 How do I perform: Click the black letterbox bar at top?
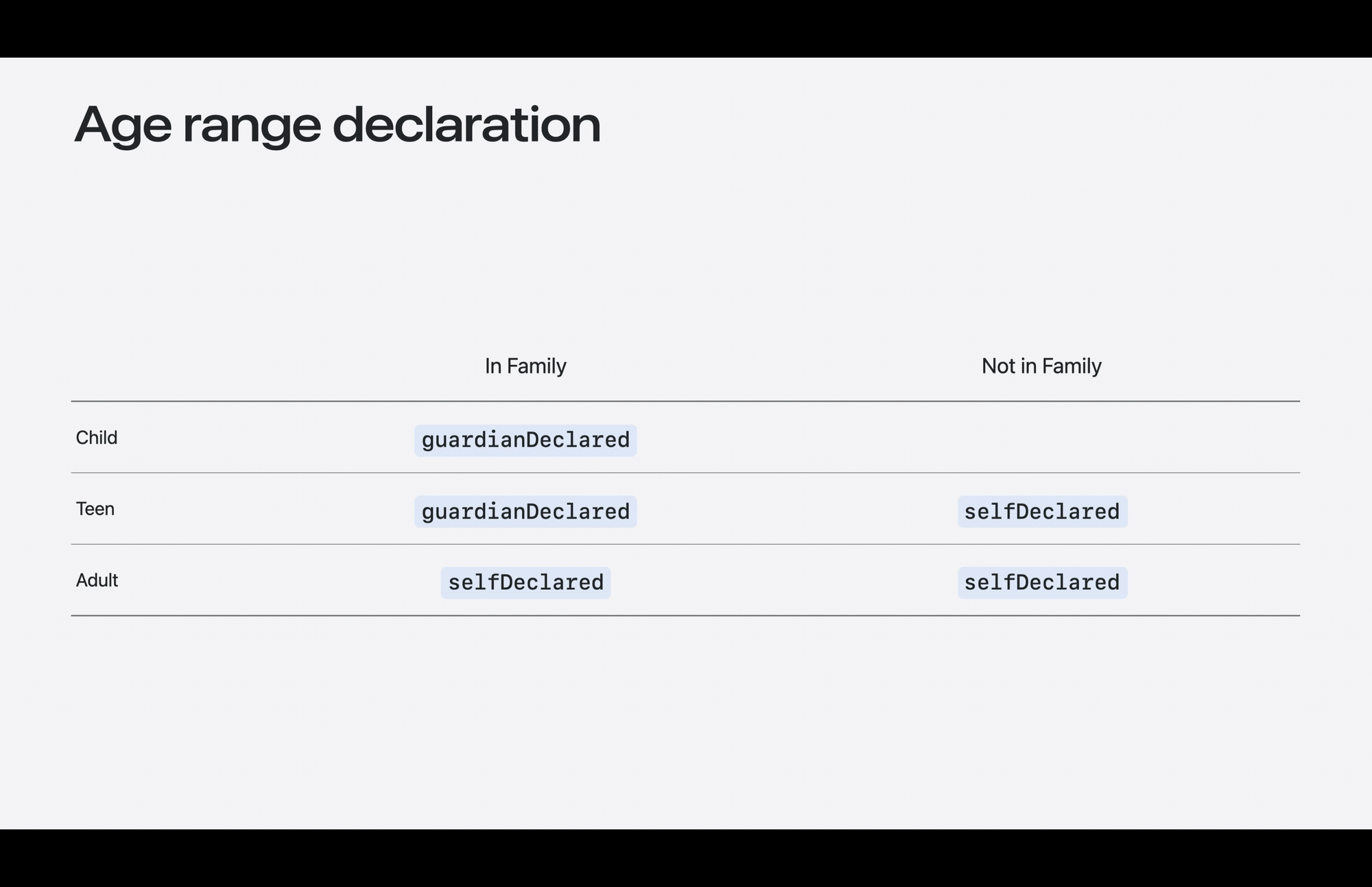(686, 28)
